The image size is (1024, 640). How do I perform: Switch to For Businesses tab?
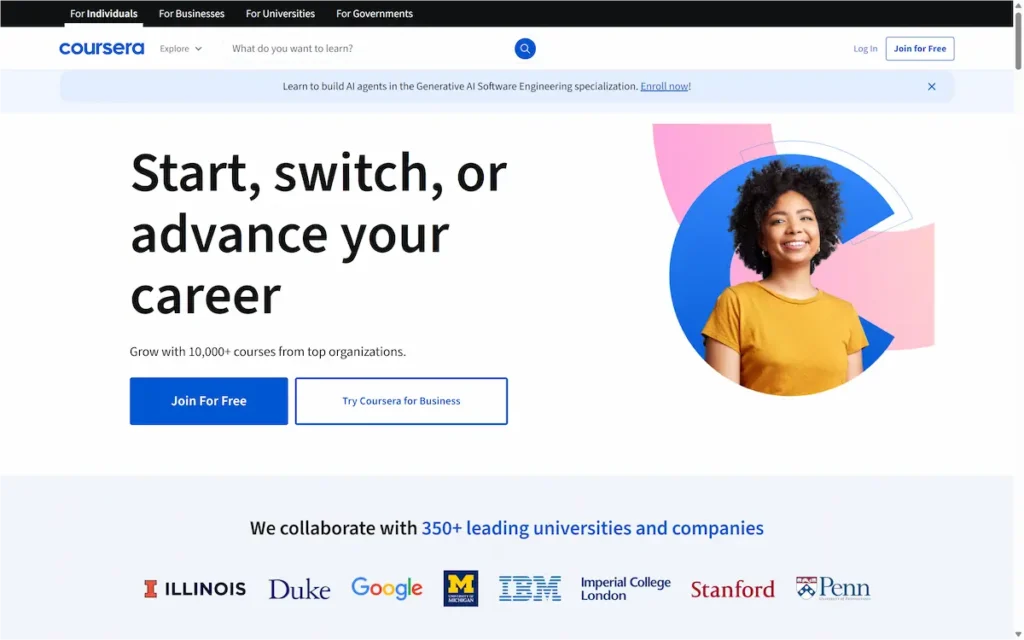192,14
